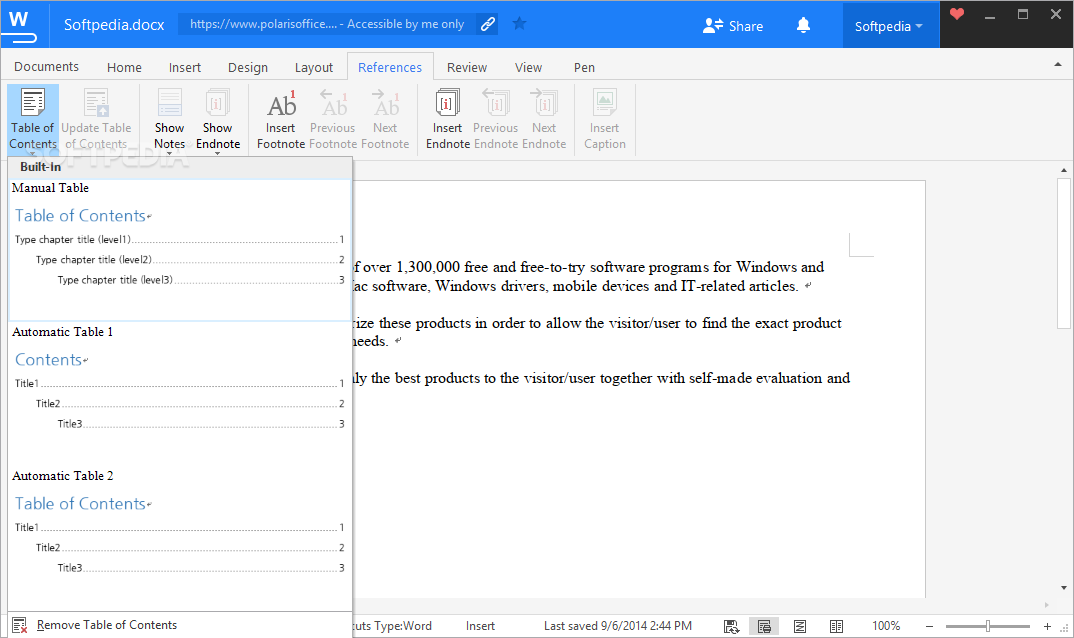Jump to the Next Endnote
The height and width of the screenshot is (638, 1074).
(544, 118)
